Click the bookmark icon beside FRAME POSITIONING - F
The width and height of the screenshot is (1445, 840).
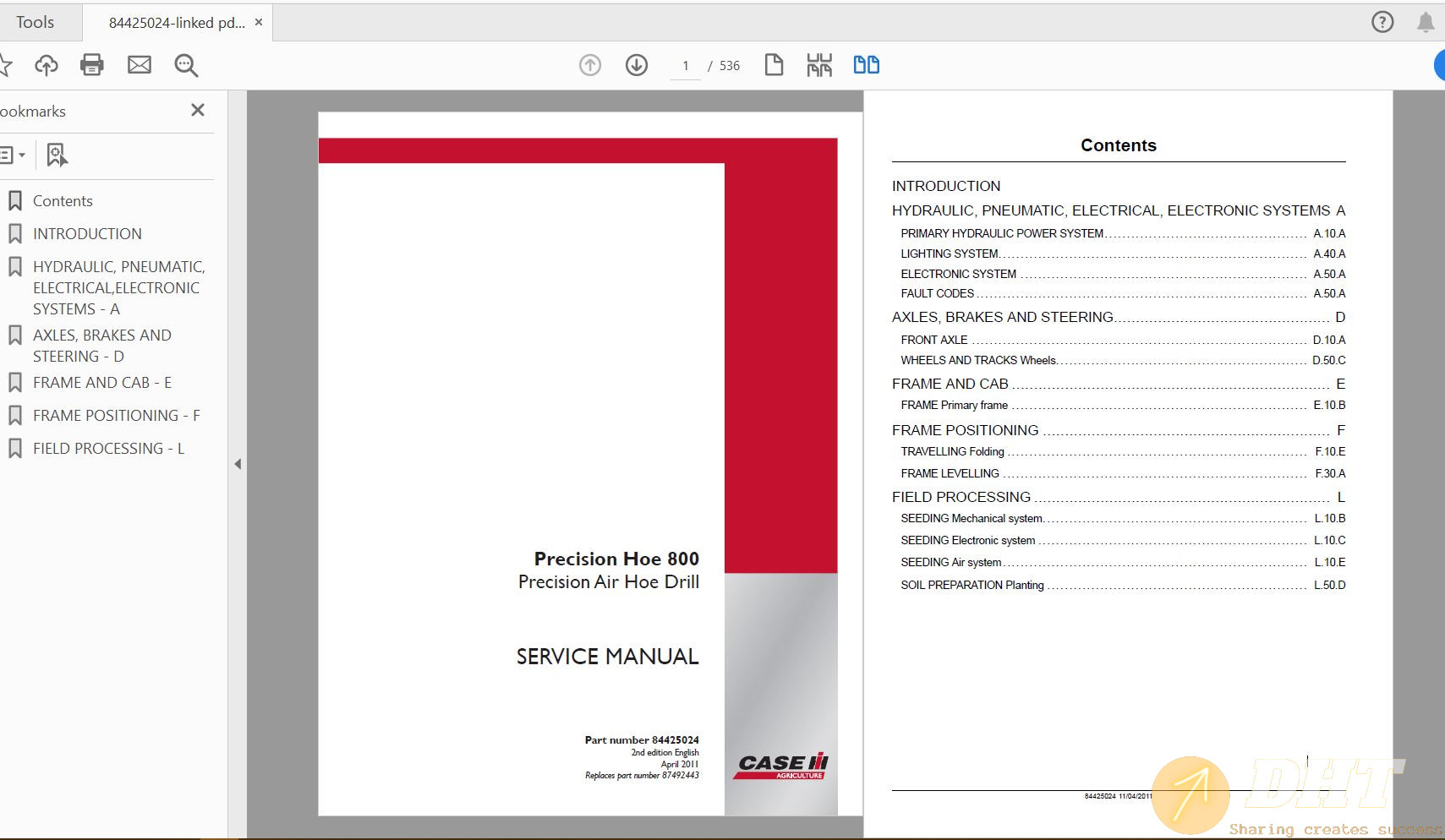(x=14, y=416)
